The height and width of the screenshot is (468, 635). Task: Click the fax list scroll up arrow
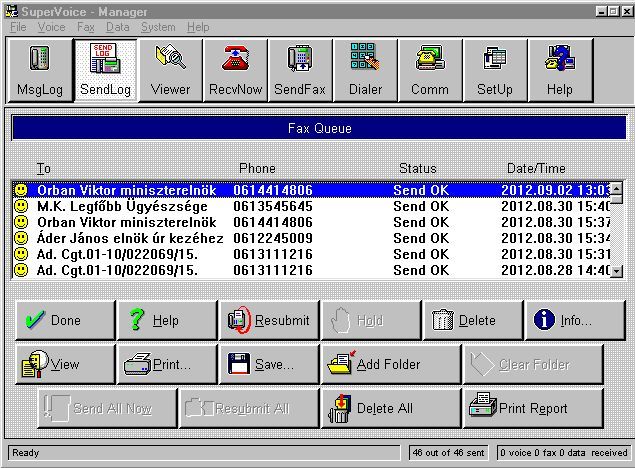coord(616,188)
